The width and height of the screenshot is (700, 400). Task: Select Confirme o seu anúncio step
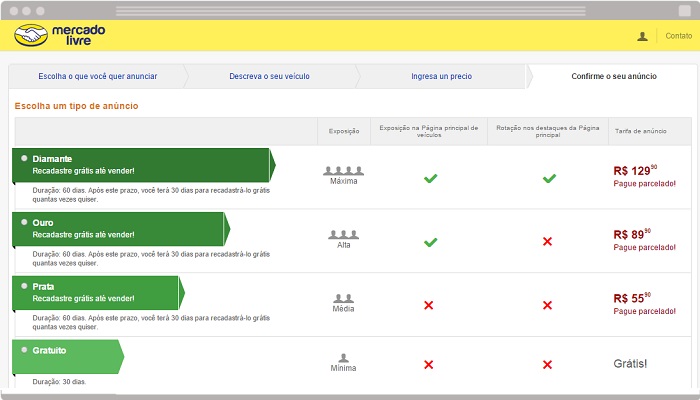(x=614, y=76)
